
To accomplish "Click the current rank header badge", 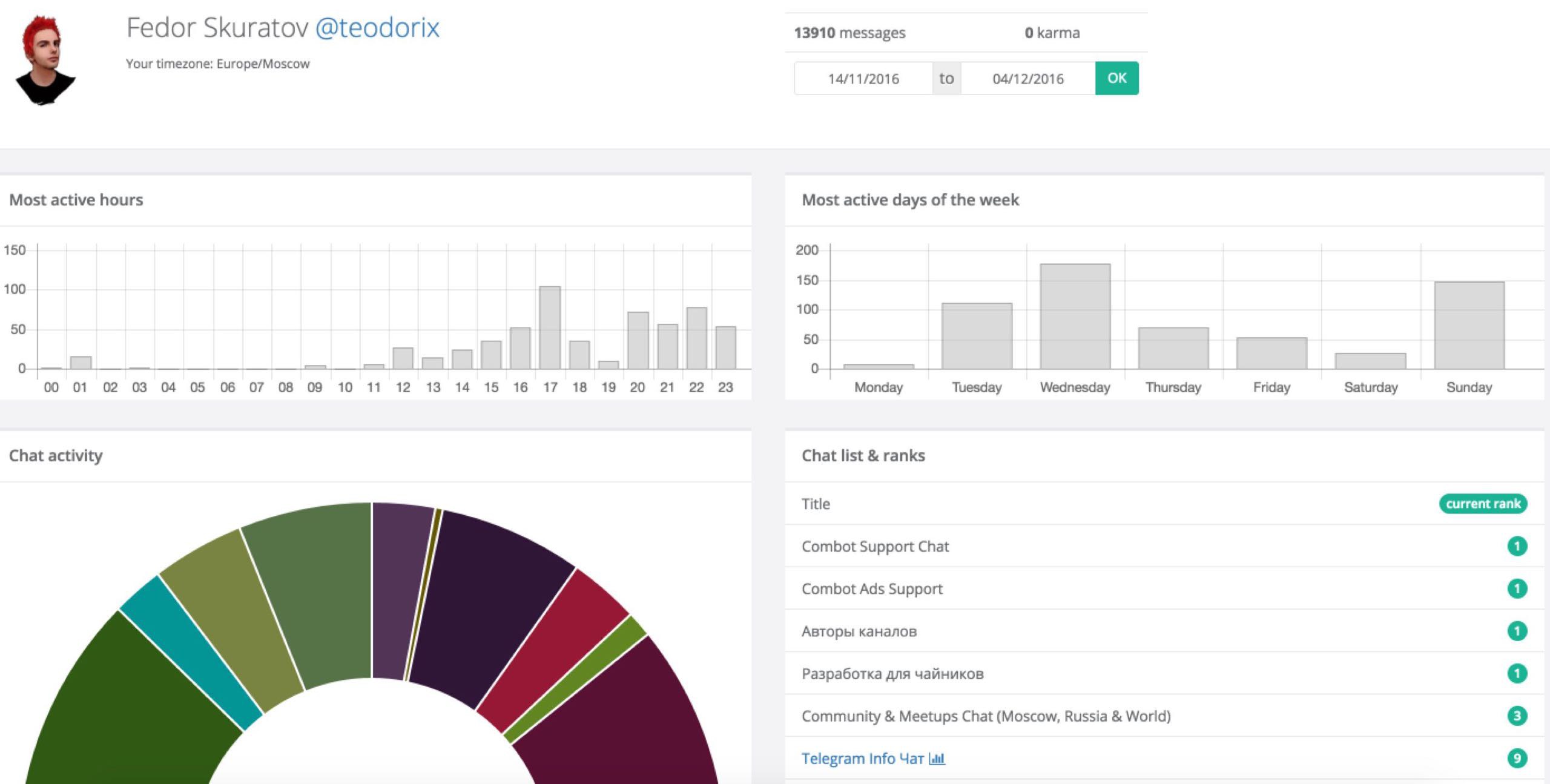I will coord(1483,504).
